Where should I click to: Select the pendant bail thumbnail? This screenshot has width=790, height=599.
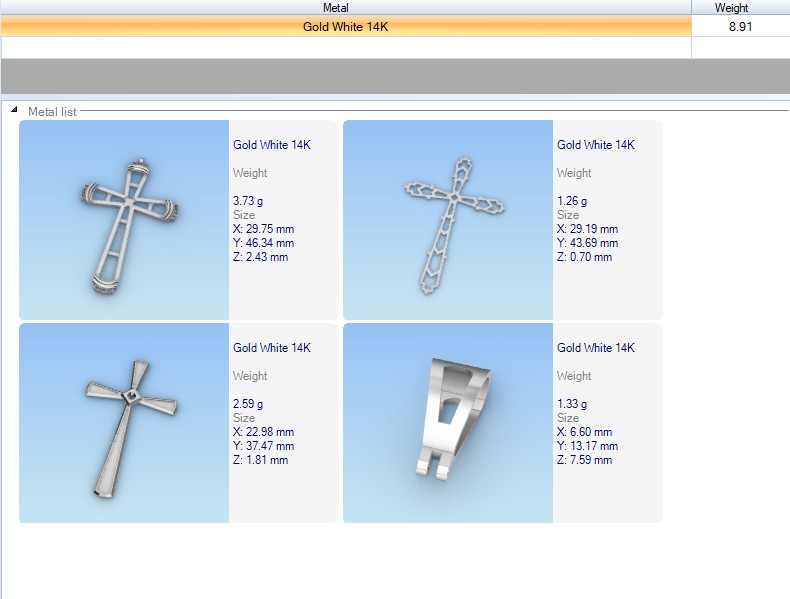[448, 423]
